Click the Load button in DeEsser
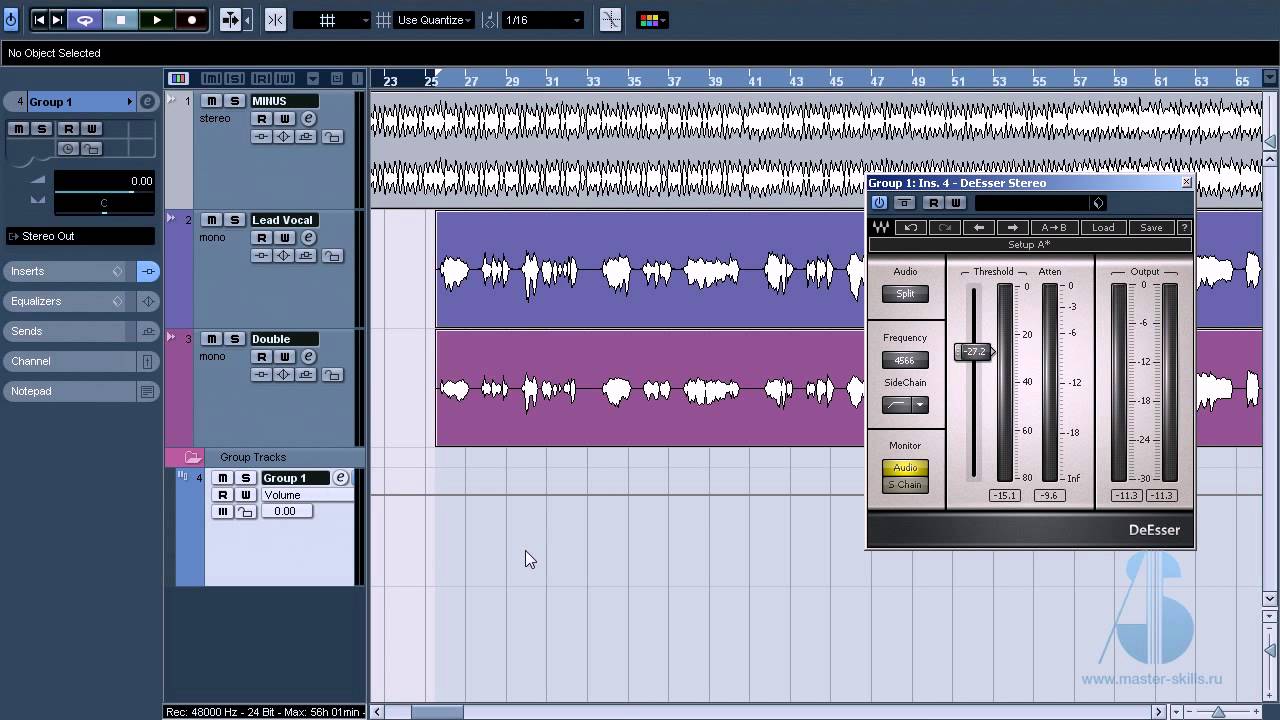Viewport: 1280px width, 720px height. 1103,228
